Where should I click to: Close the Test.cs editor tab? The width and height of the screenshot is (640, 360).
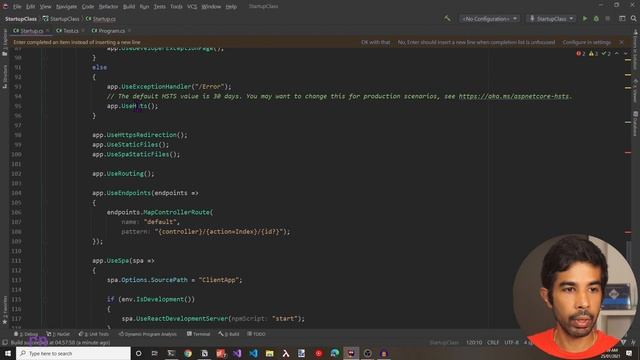coord(83,31)
